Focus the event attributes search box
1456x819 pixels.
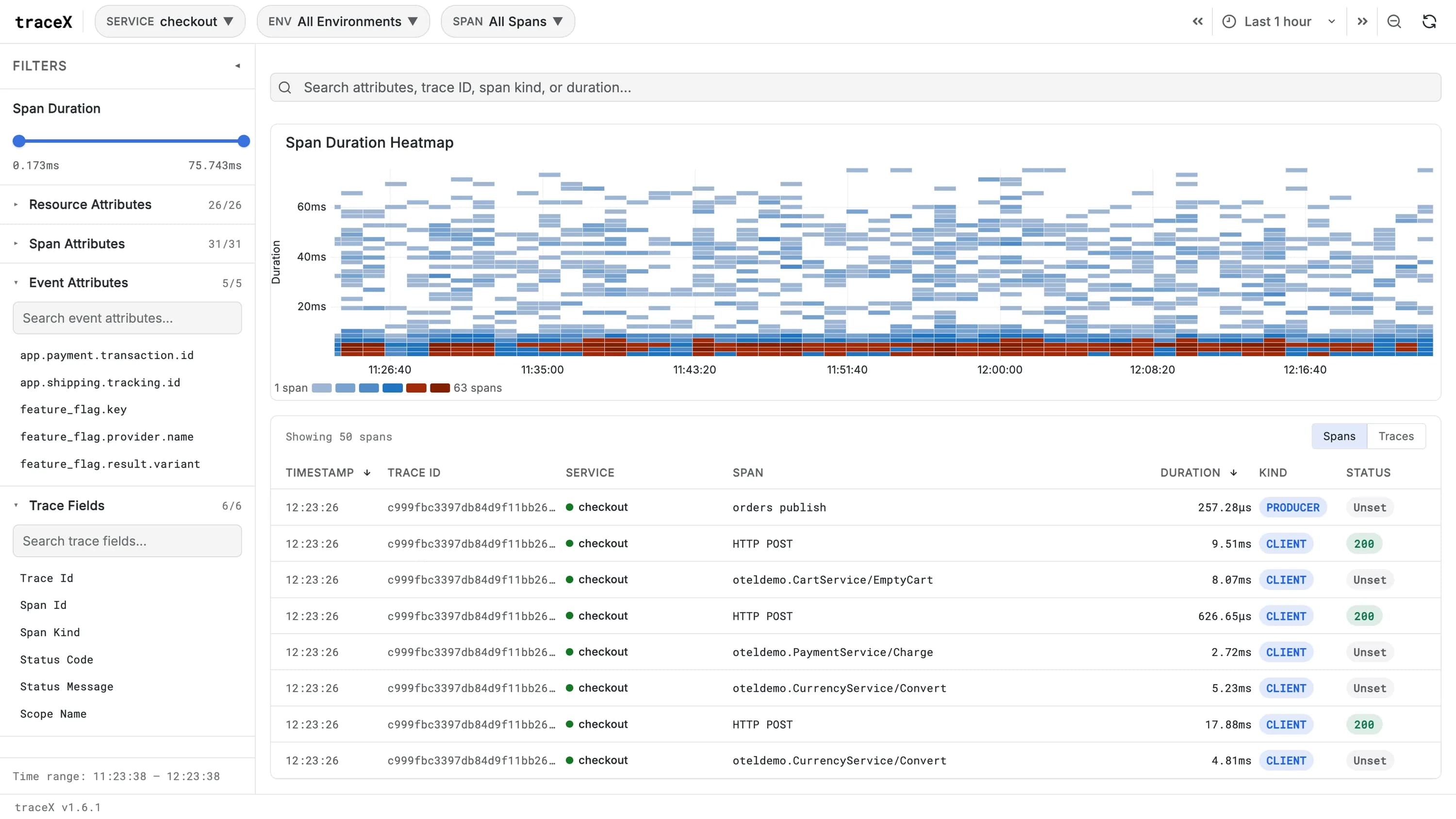point(127,318)
